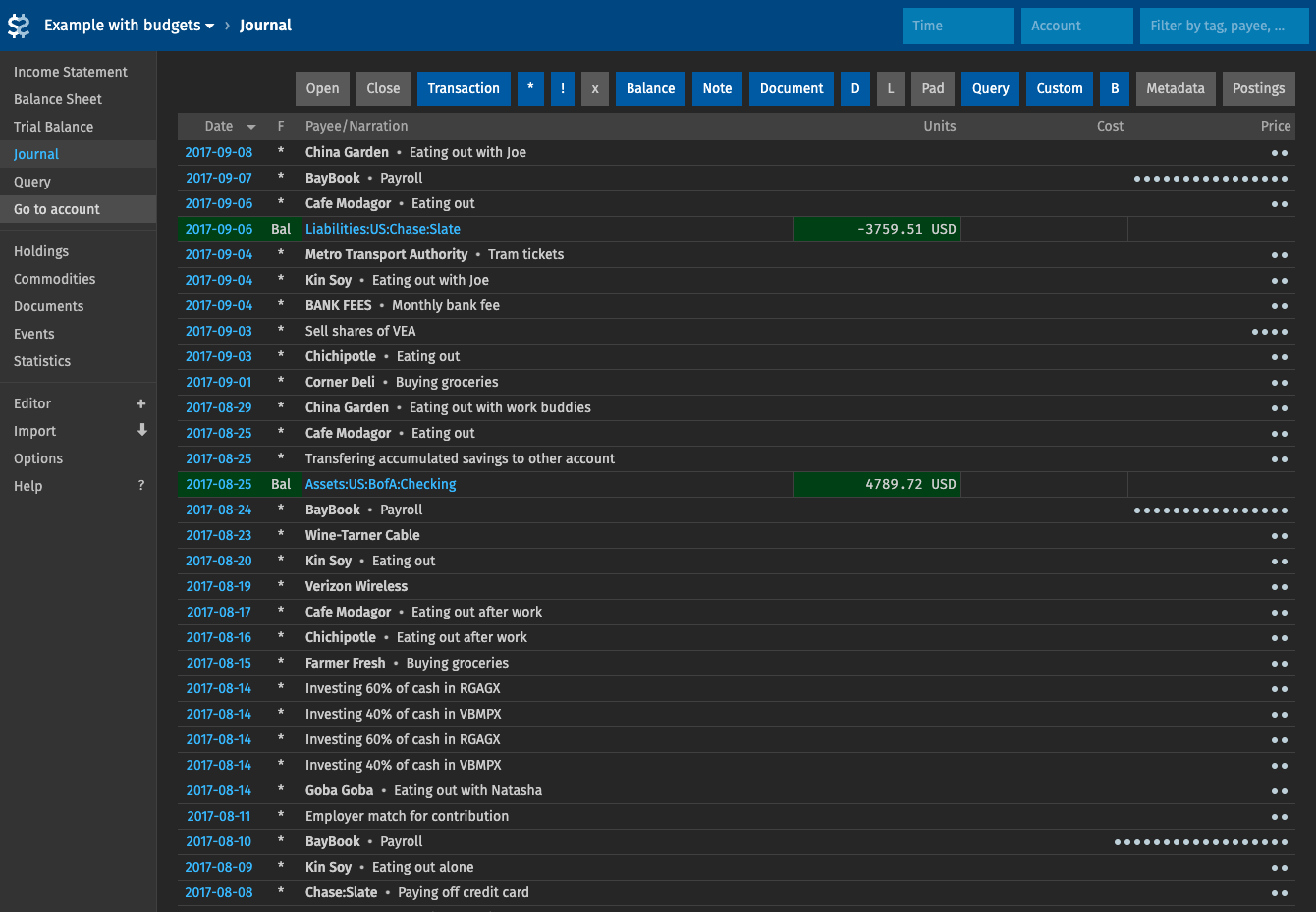The image size is (1316, 912).
Task: Sort the journal by the Date column
Action: (230, 126)
